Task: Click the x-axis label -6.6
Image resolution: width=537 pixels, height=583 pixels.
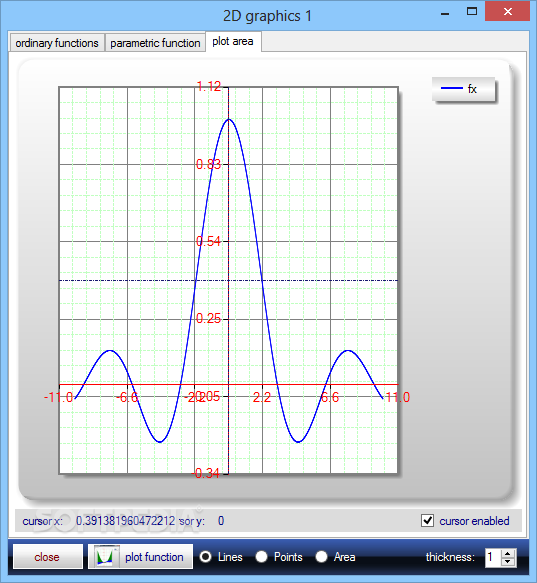Action: (127, 397)
